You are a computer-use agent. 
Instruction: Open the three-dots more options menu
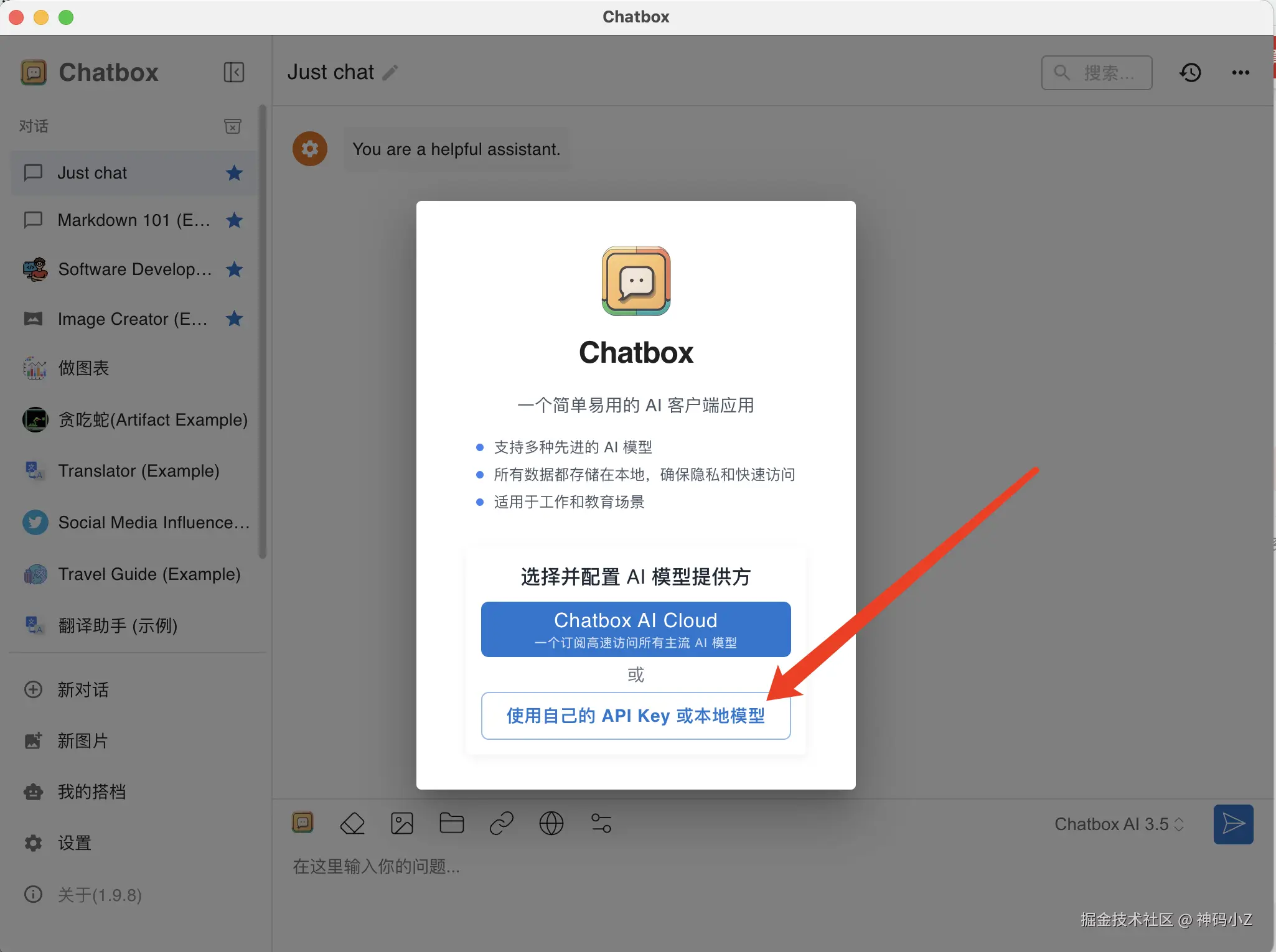pyautogui.click(x=1241, y=72)
